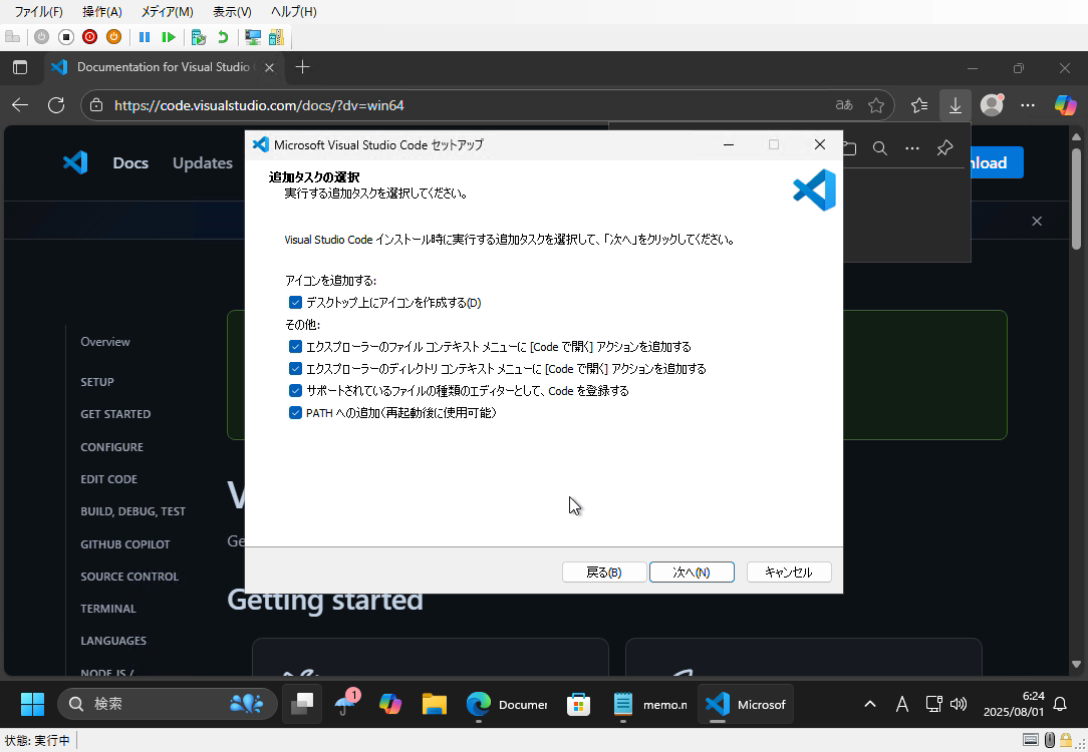
Task: Expand the EDIT CODE sidebar section
Action: 109,479
